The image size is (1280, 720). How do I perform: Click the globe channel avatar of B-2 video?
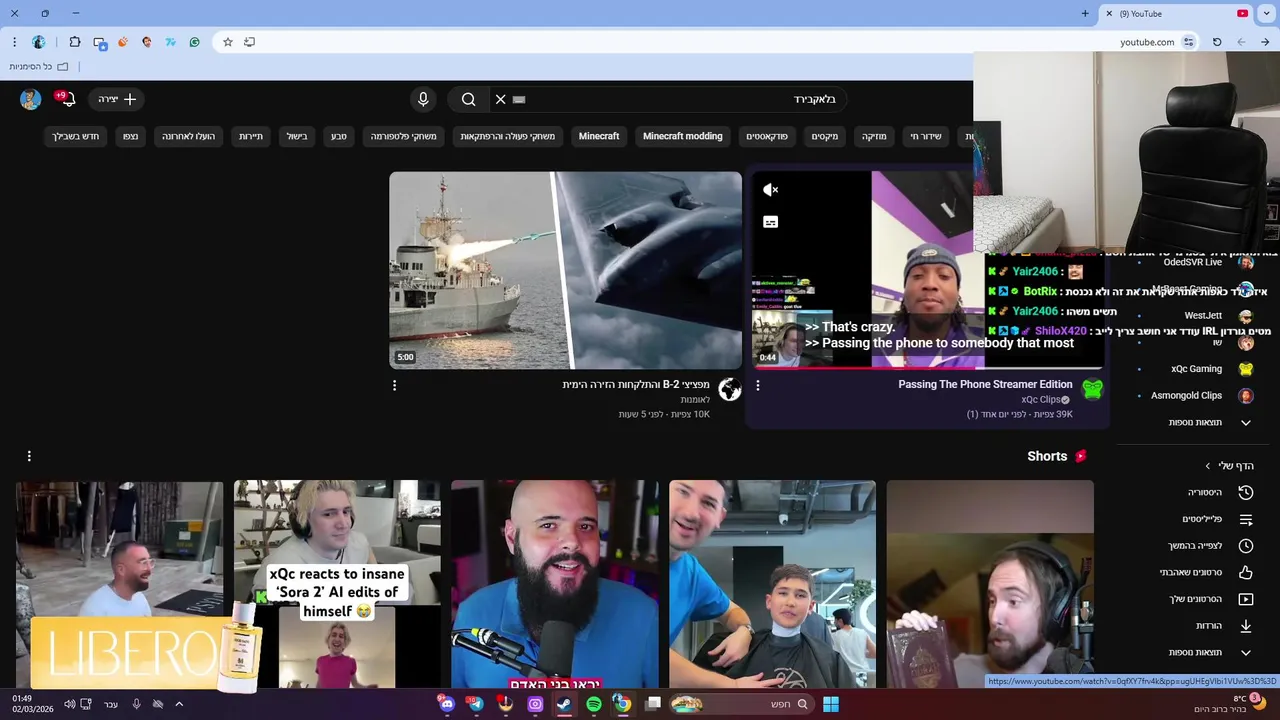click(730, 390)
